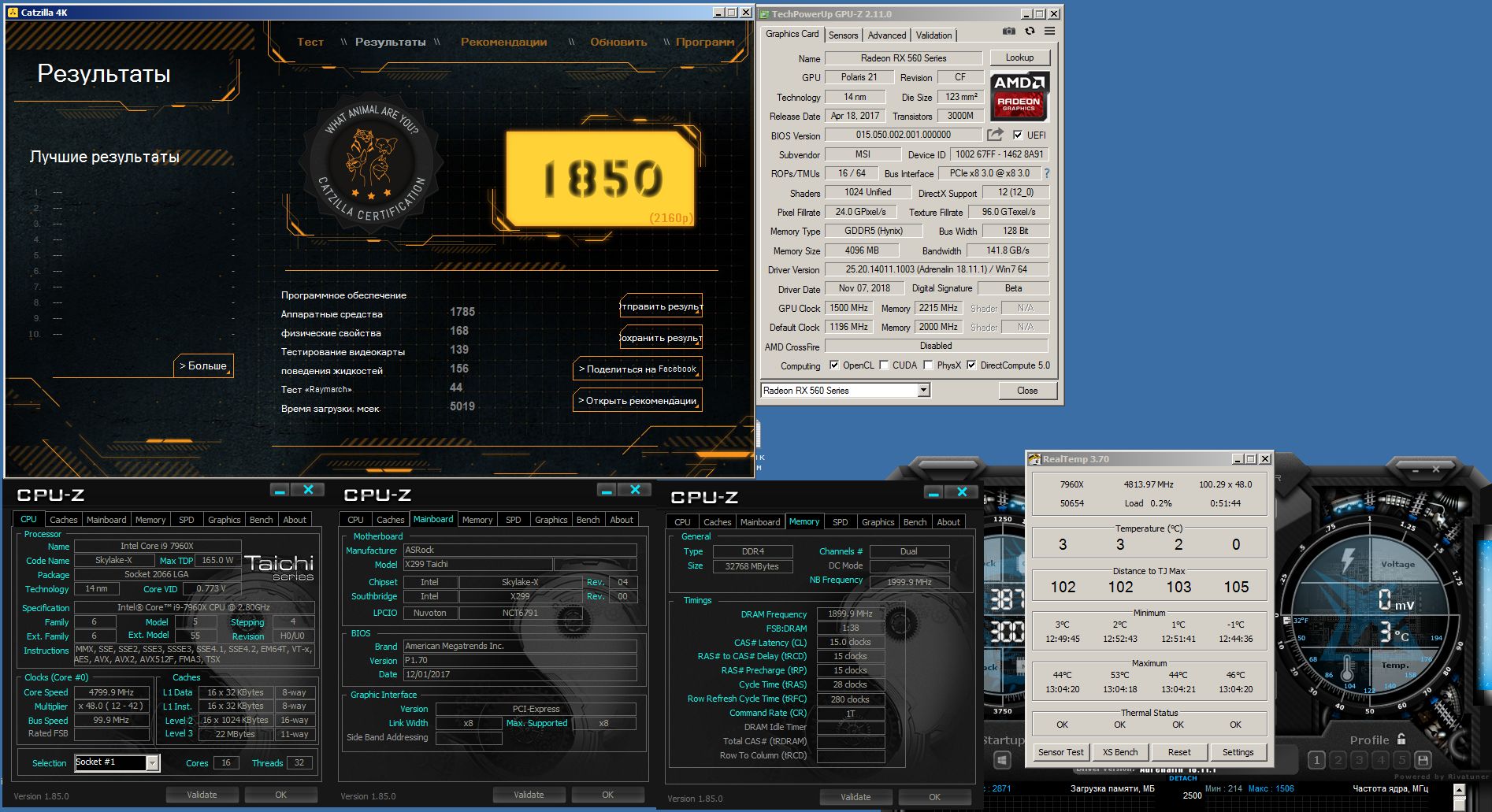This screenshot has width=1492, height=812.
Task: Click Открыть рекомендации button
Action: click(x=637, y=400)
